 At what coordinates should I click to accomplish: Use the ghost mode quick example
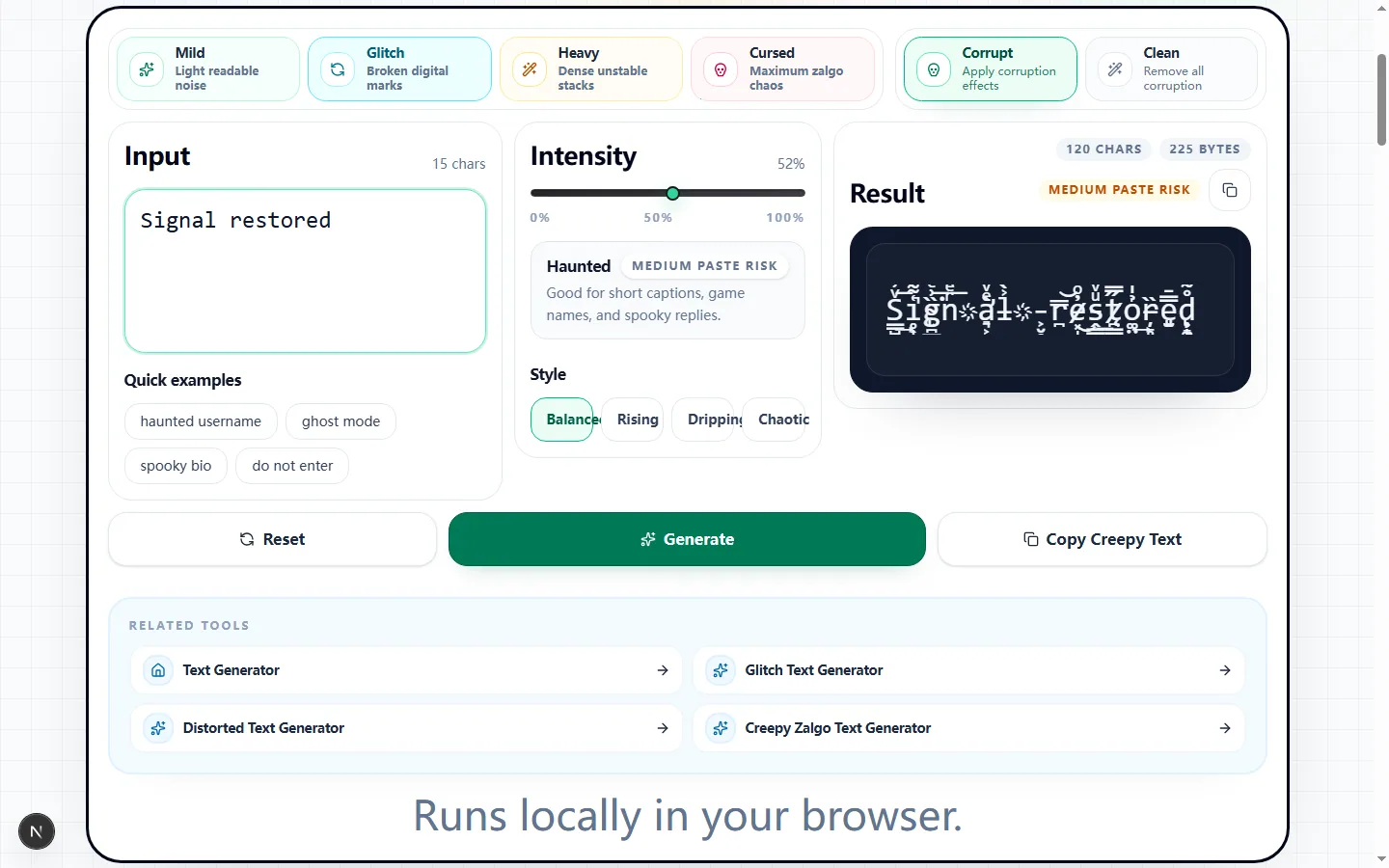[x=340, y=421]
